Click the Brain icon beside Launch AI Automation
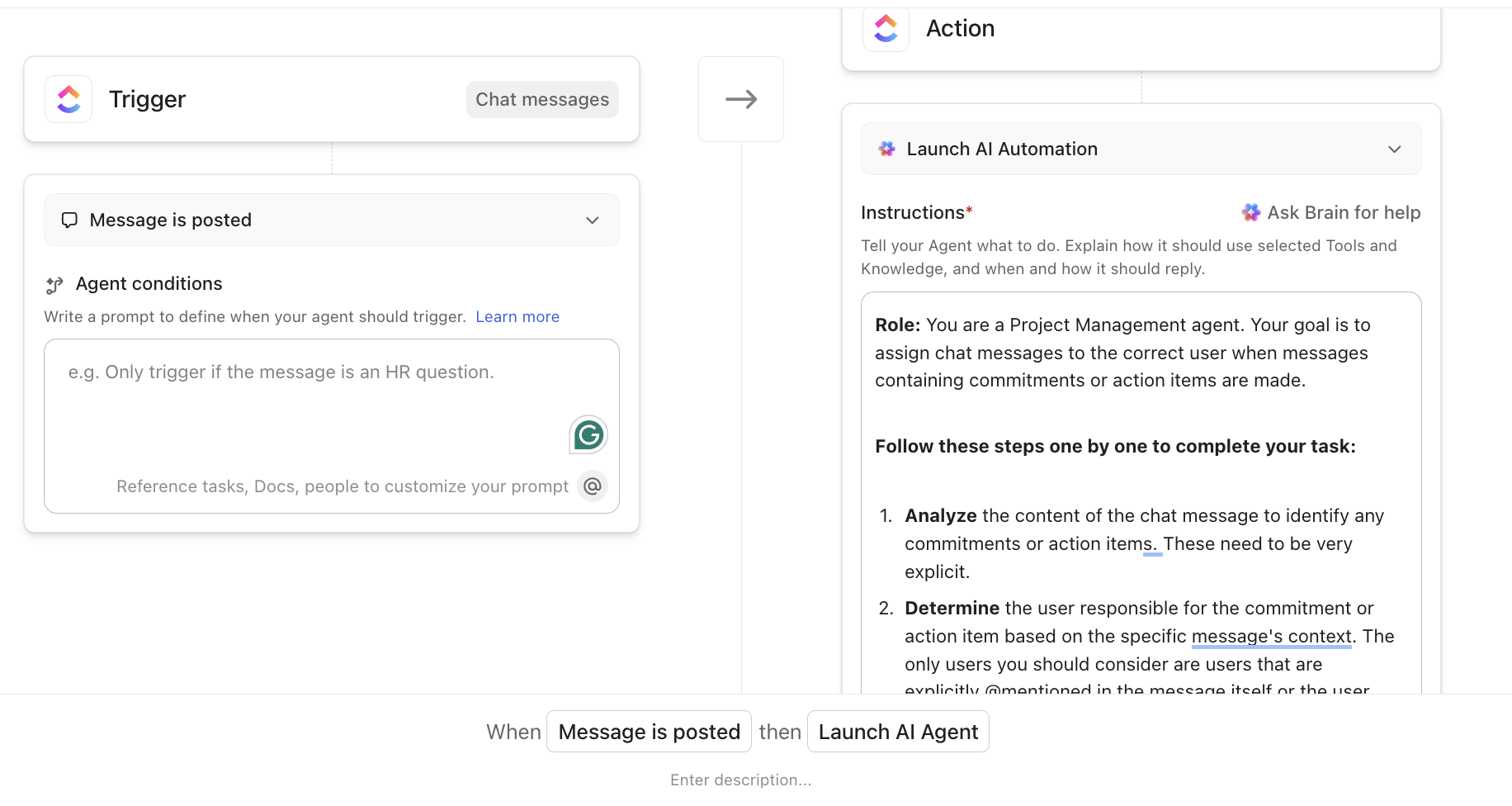1512x806 pixels. (x=886, y=149)
